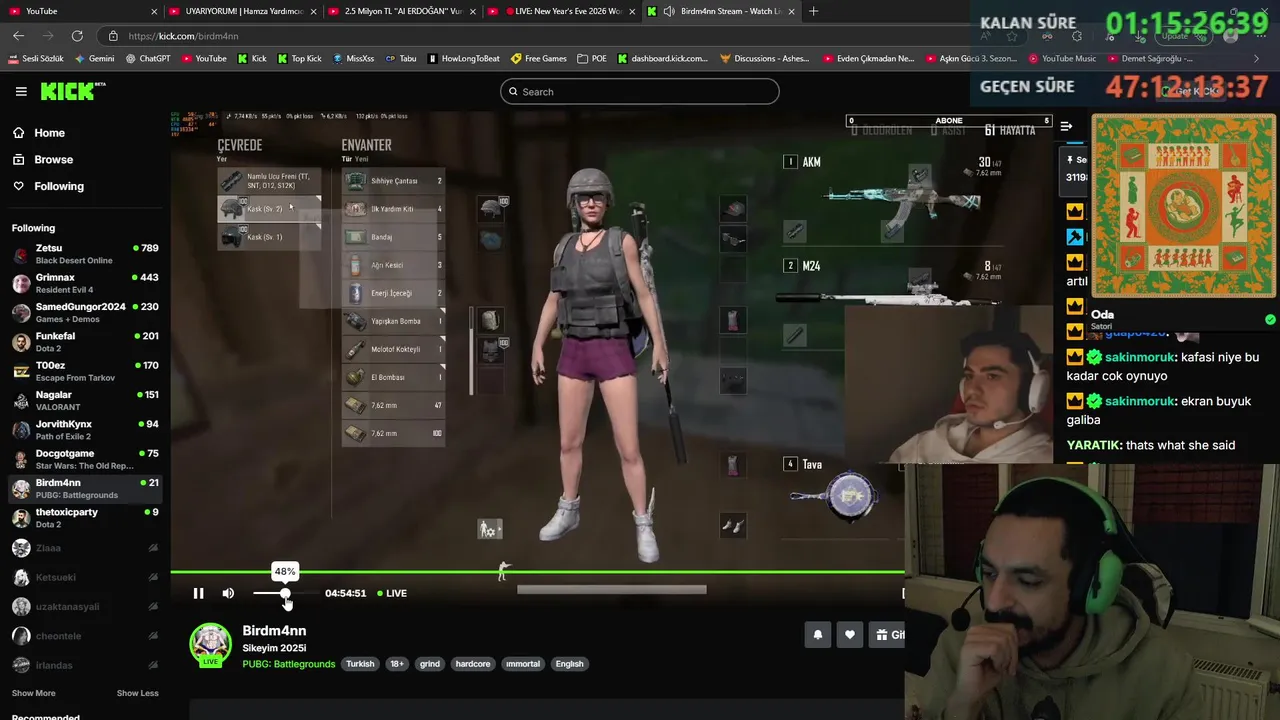This screenshot has height=720, width=1280.
Task: Jump to LIVE in the player
Action: click(392, 593)
